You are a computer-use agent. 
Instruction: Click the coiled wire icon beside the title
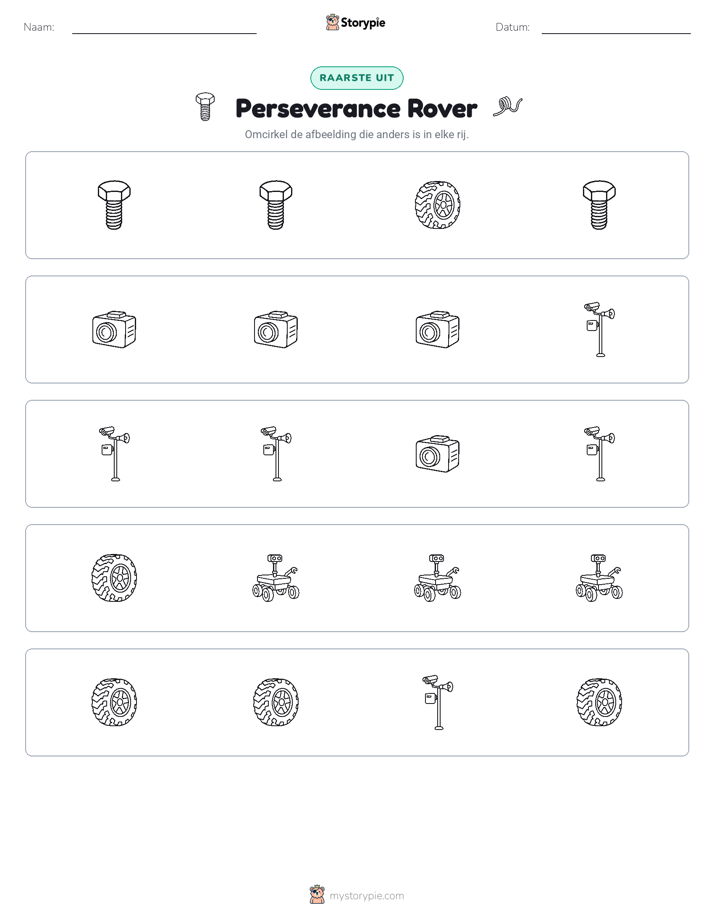[508, 107]
